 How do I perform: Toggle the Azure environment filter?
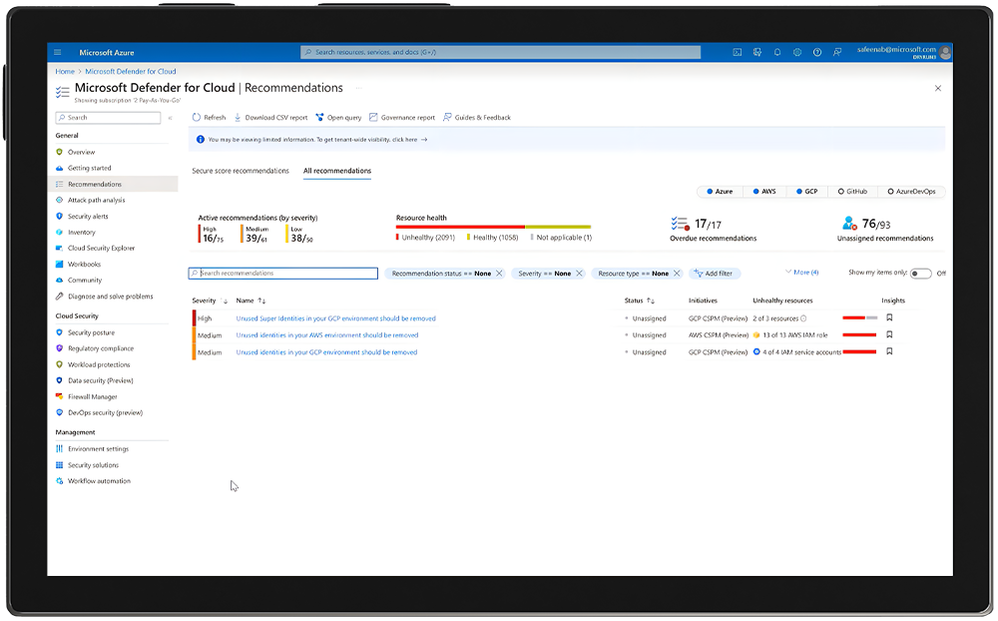tap(719, 192)
